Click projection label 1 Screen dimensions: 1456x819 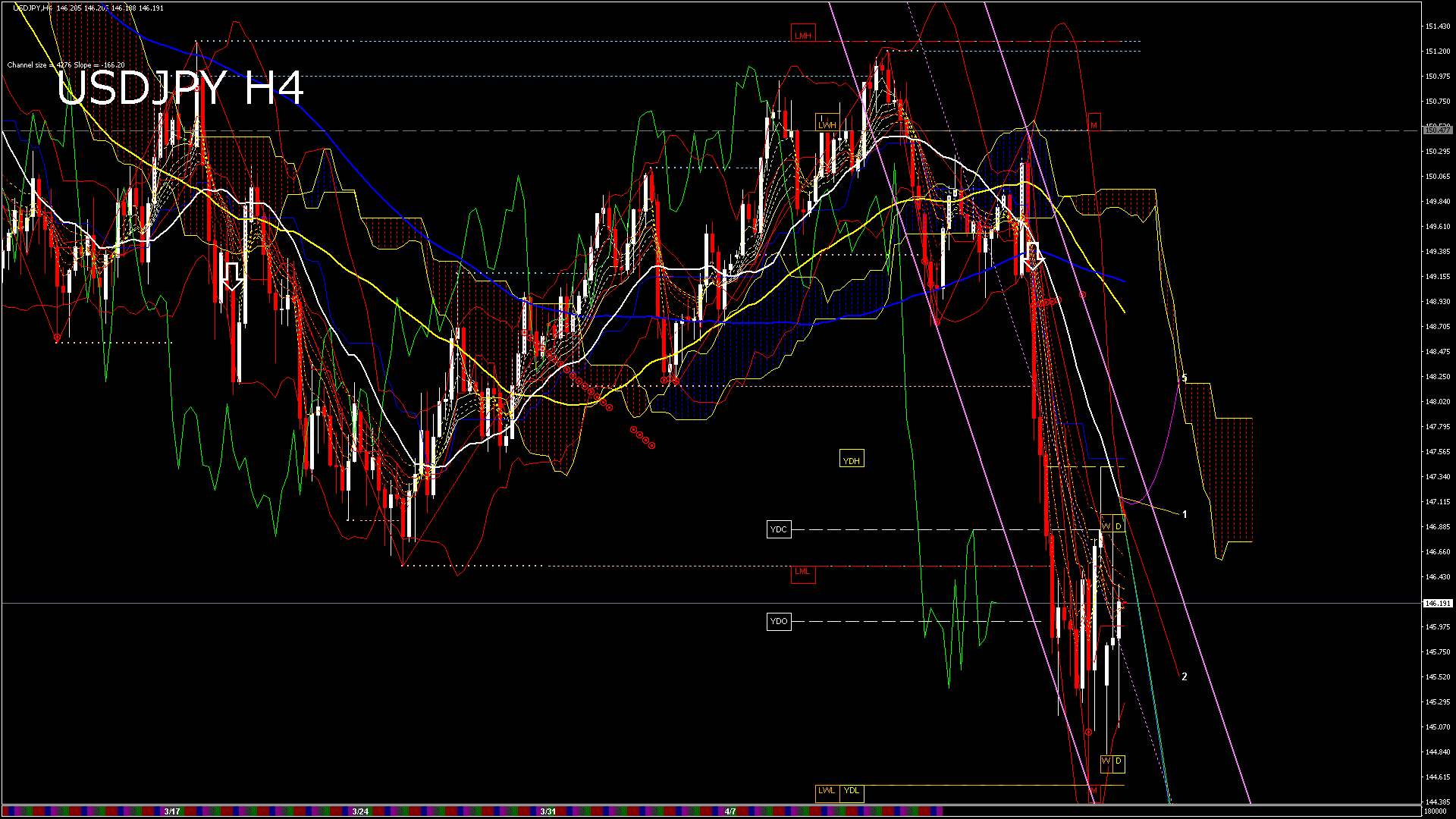(x=1185, y=514)
